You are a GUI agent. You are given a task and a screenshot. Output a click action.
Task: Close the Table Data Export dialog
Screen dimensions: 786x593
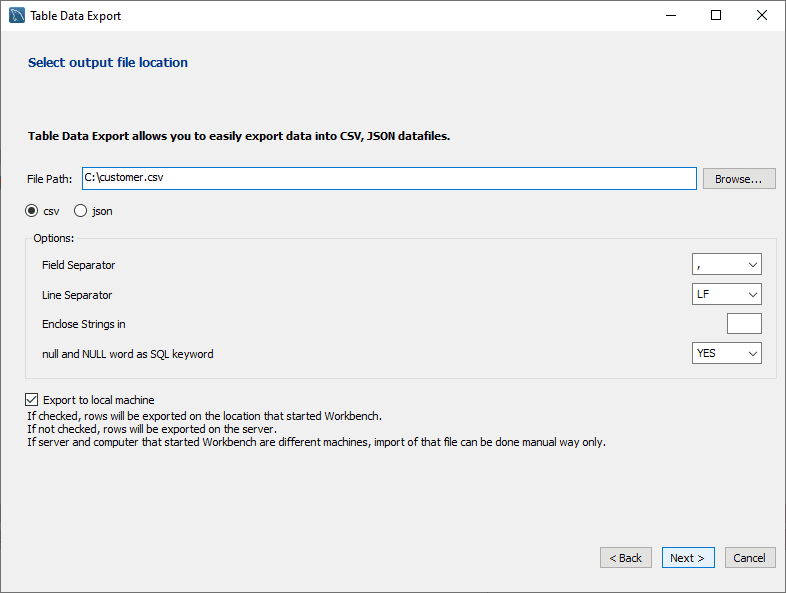(x=761, y=16)
